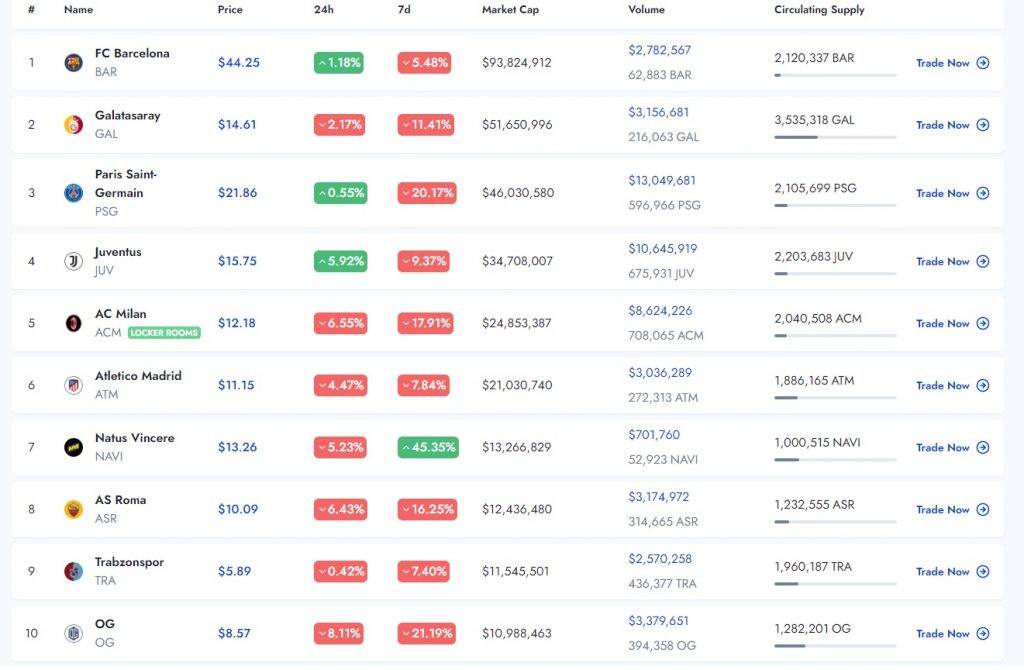Click the AC Milan logo icon
Screen dimensions: 1024x670
(x=73, y=323)
